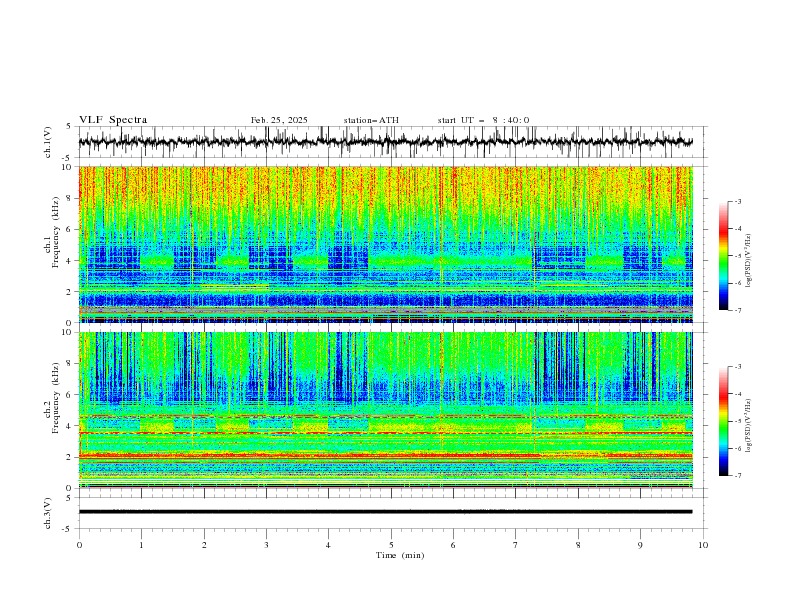Click the '2' kHz tick on ch.1 frequency axis

coord(70,292)
